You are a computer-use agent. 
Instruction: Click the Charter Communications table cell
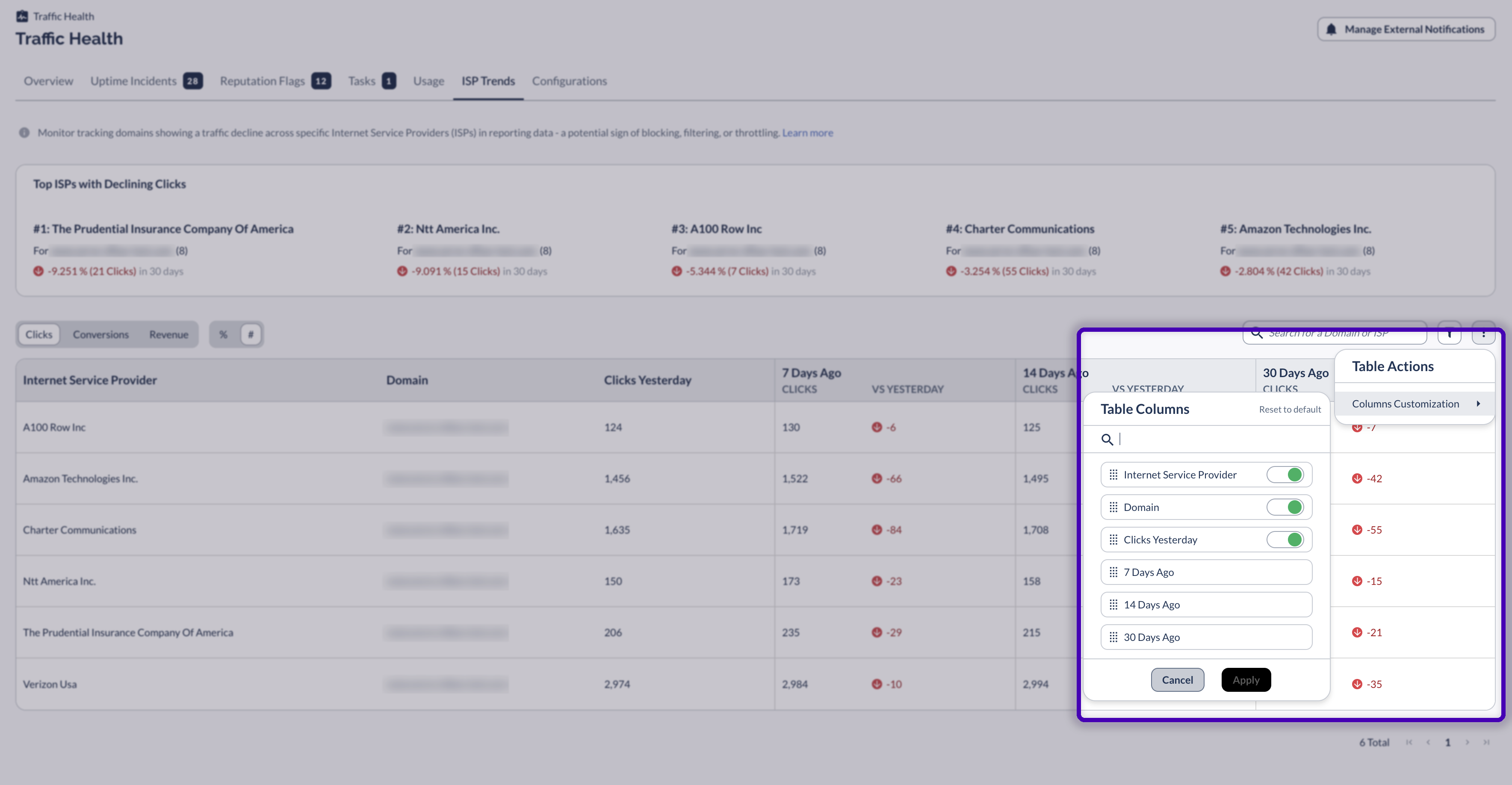(79, 530)
